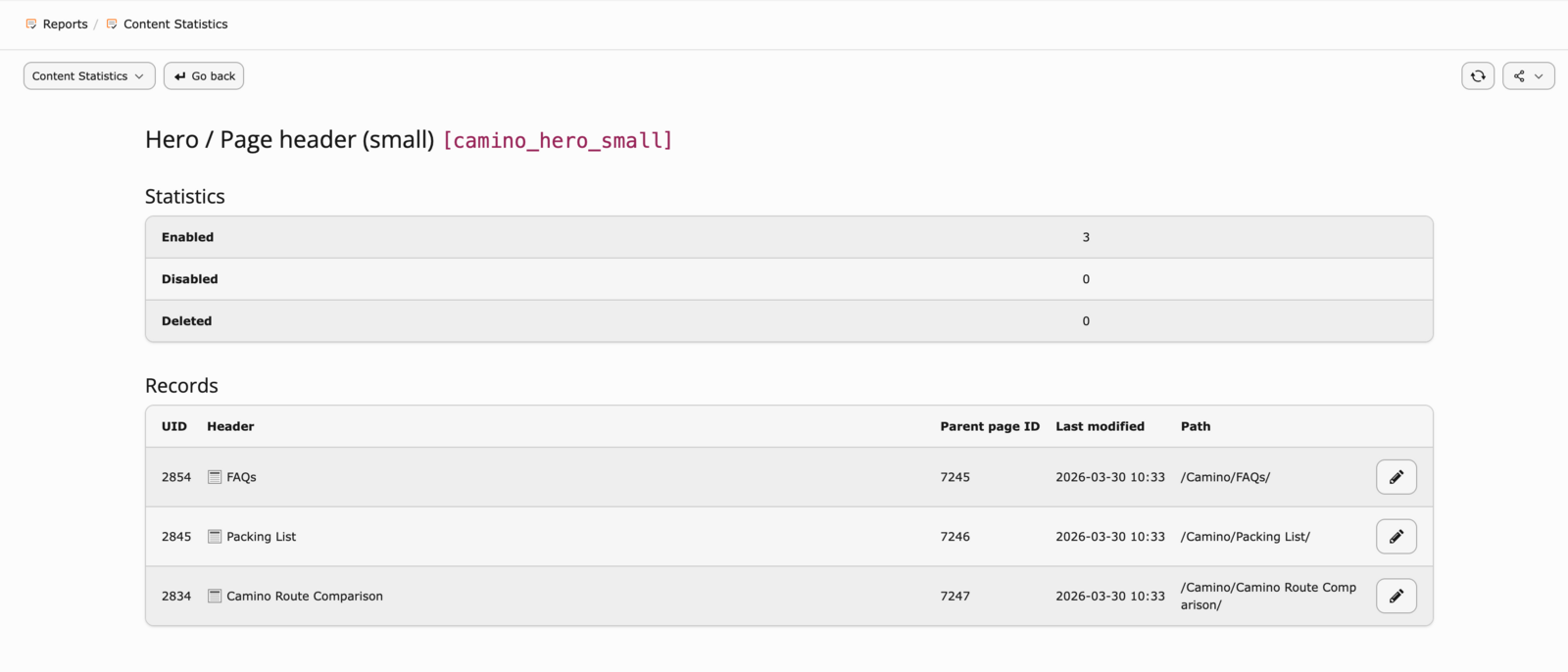Screen dimensions: 1568x672
Task: Click the edit pencil for FAQs record
Action: point(1396,477)
